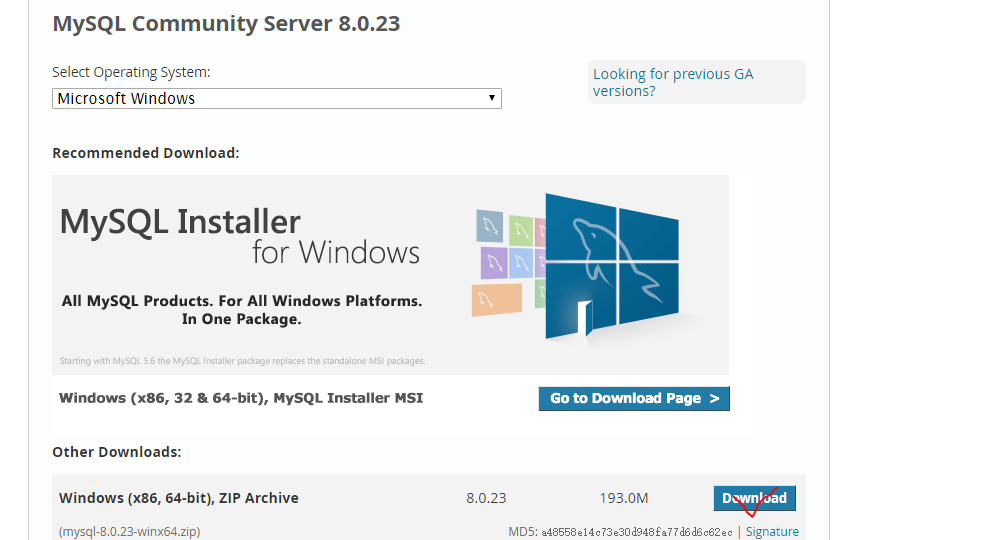Click the Windows dolphin logo in banner

(612, 266)
